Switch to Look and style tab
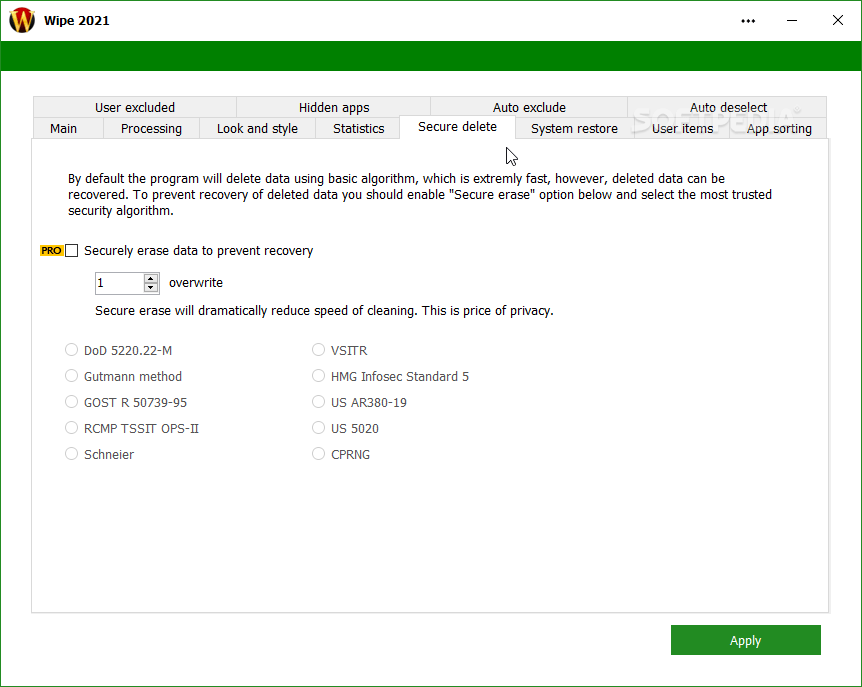 [257, 128]
